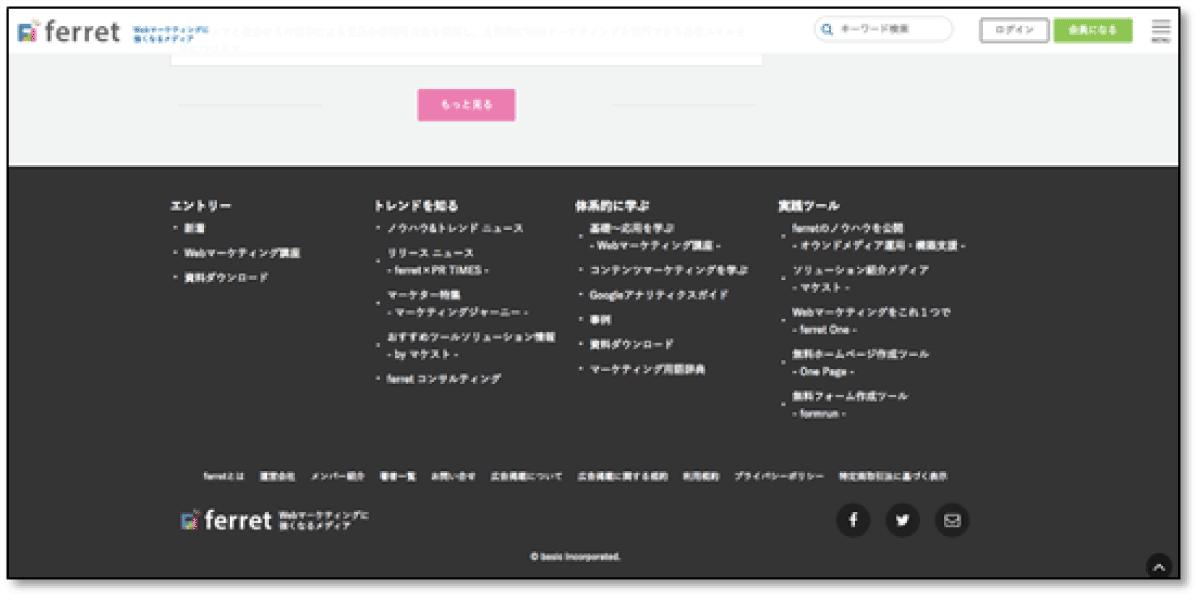This screenshot has height=600, width=1200.
Task: Open マーケティング用語辞典 link
Action: pos(647,370)
